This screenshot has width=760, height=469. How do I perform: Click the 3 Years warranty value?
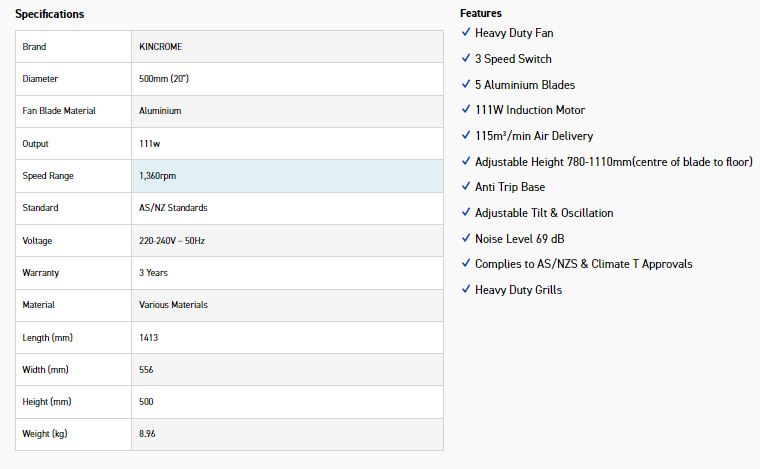153,273
